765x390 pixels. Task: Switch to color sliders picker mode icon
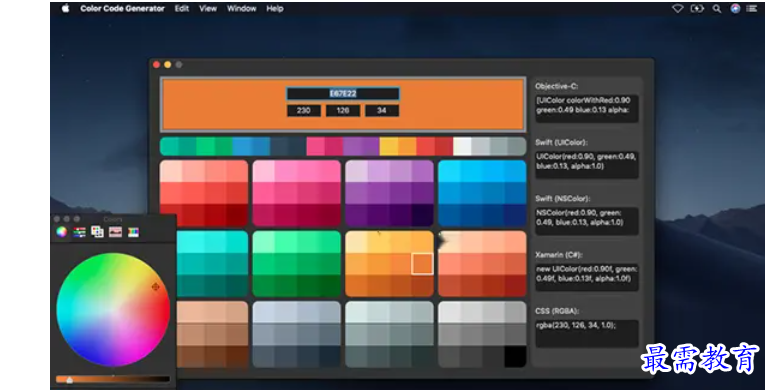(80, 232)
